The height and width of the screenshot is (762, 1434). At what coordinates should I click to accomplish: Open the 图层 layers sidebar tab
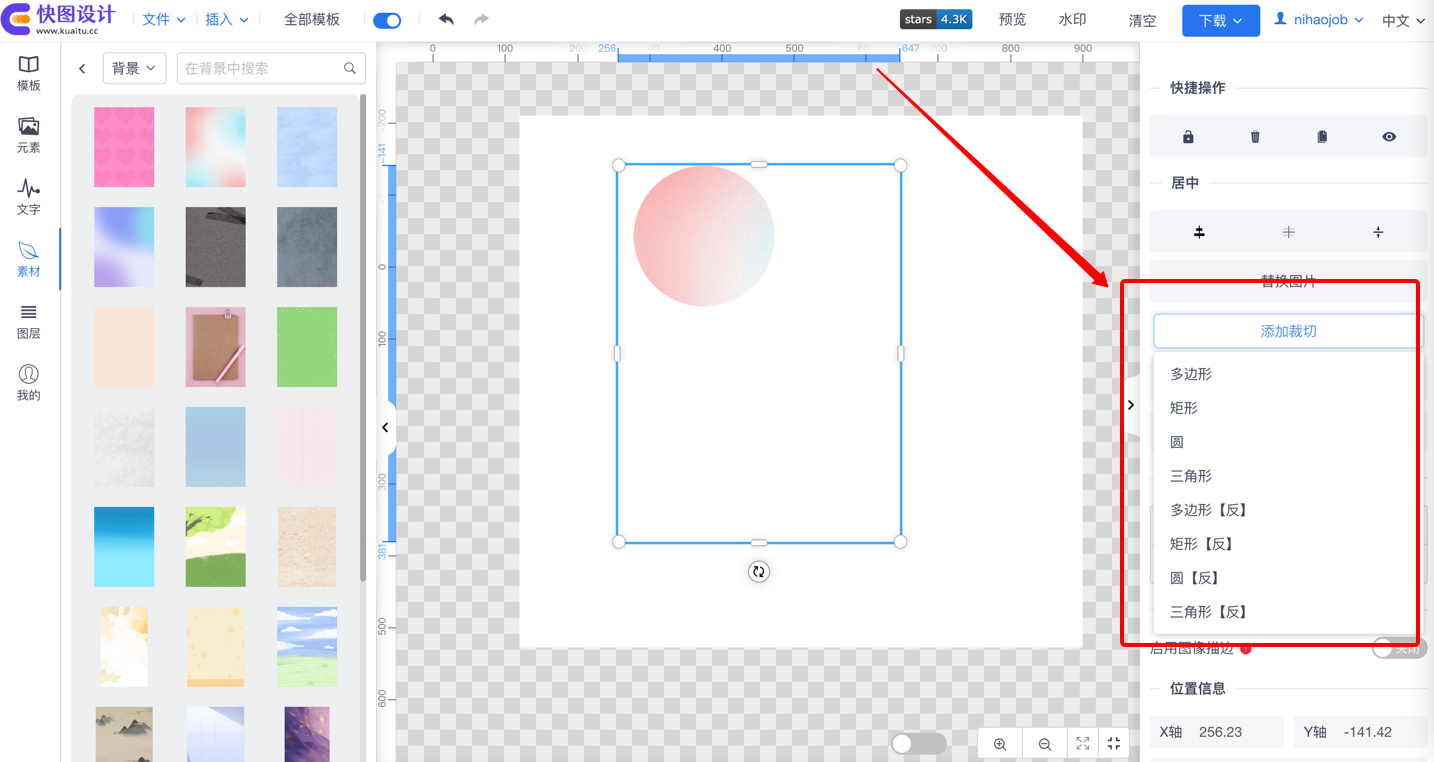(x=29, y=321)
